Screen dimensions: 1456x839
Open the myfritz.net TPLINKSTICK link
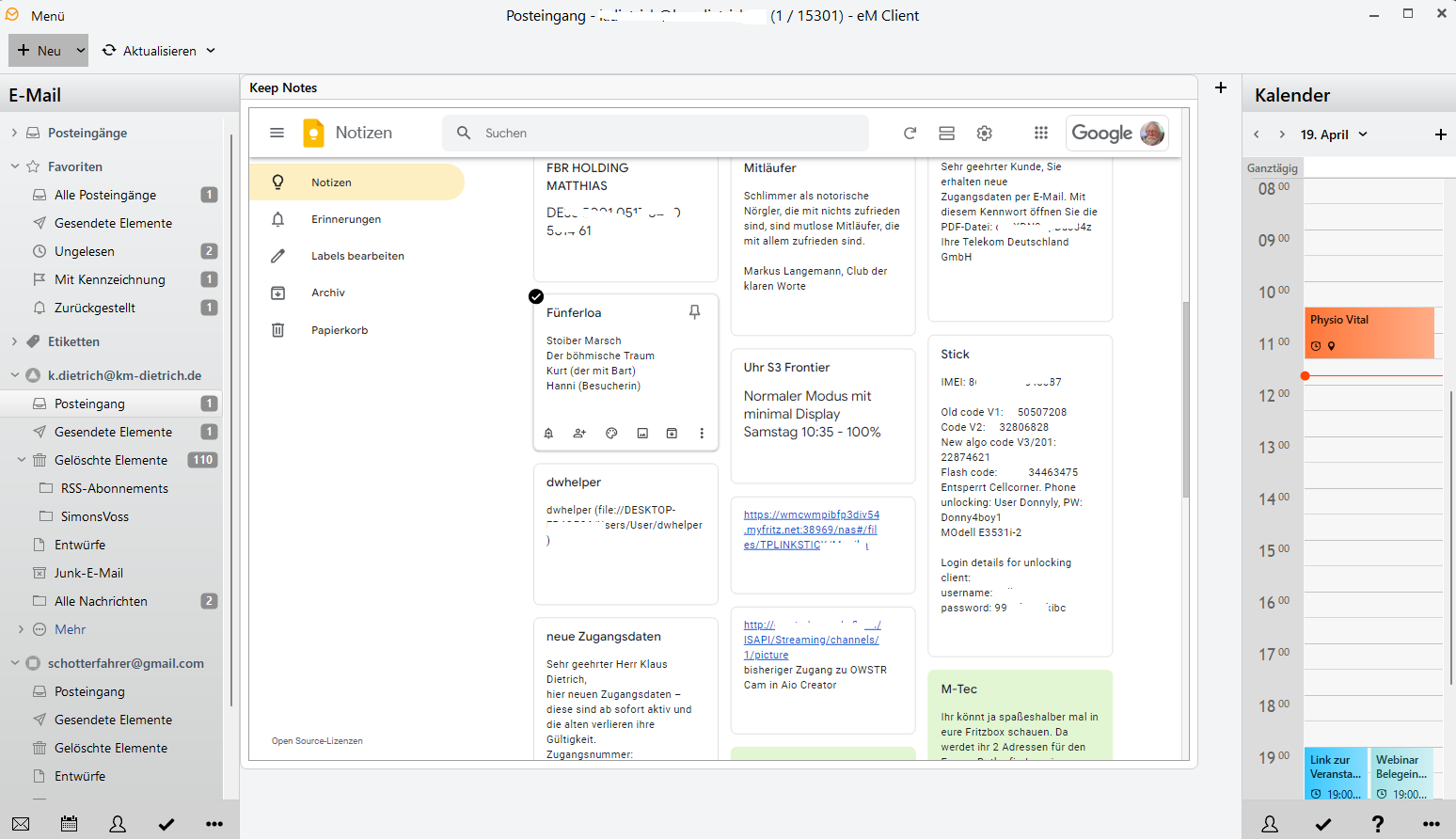tap(811, 530)
